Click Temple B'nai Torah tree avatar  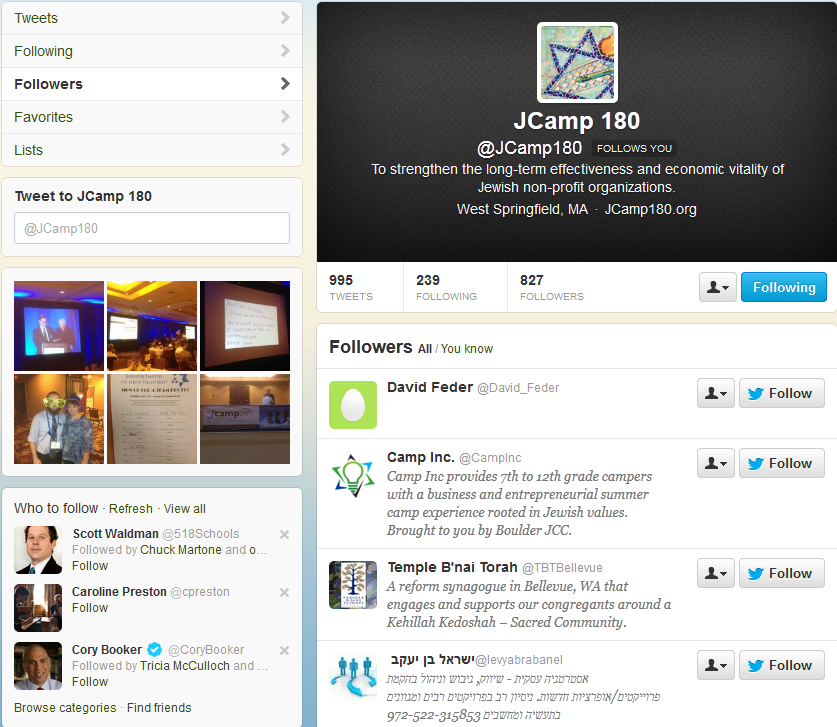pos(353,585)
